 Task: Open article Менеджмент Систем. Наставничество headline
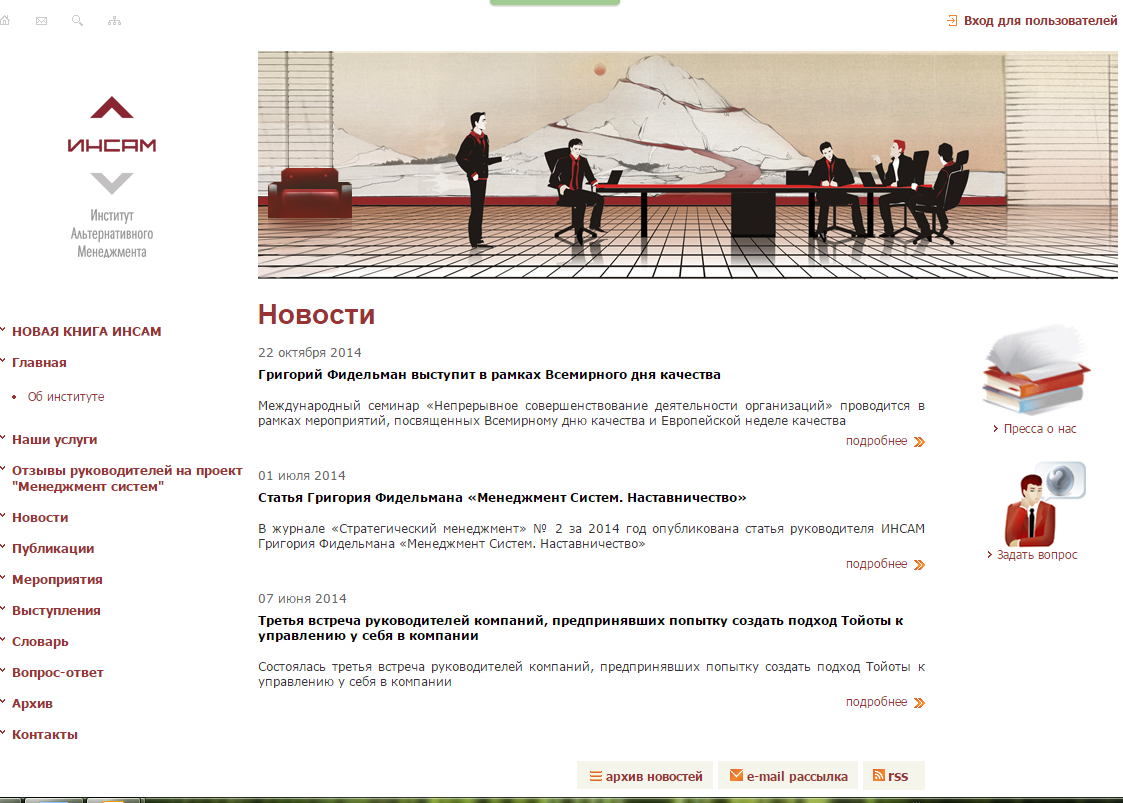[502, 498]
